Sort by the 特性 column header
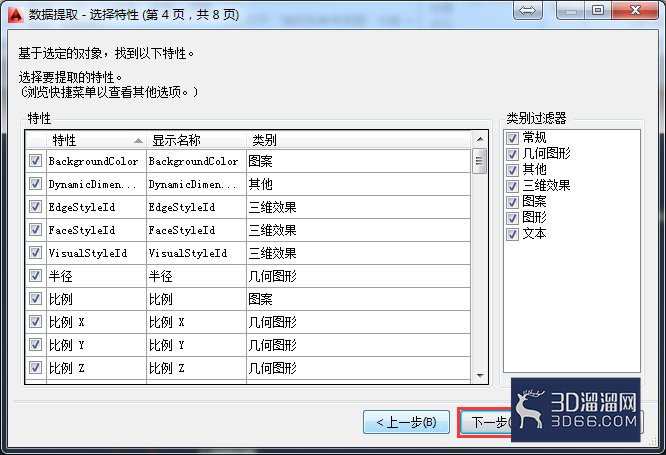Screen dimensions: 666x455 coord(96,140)
